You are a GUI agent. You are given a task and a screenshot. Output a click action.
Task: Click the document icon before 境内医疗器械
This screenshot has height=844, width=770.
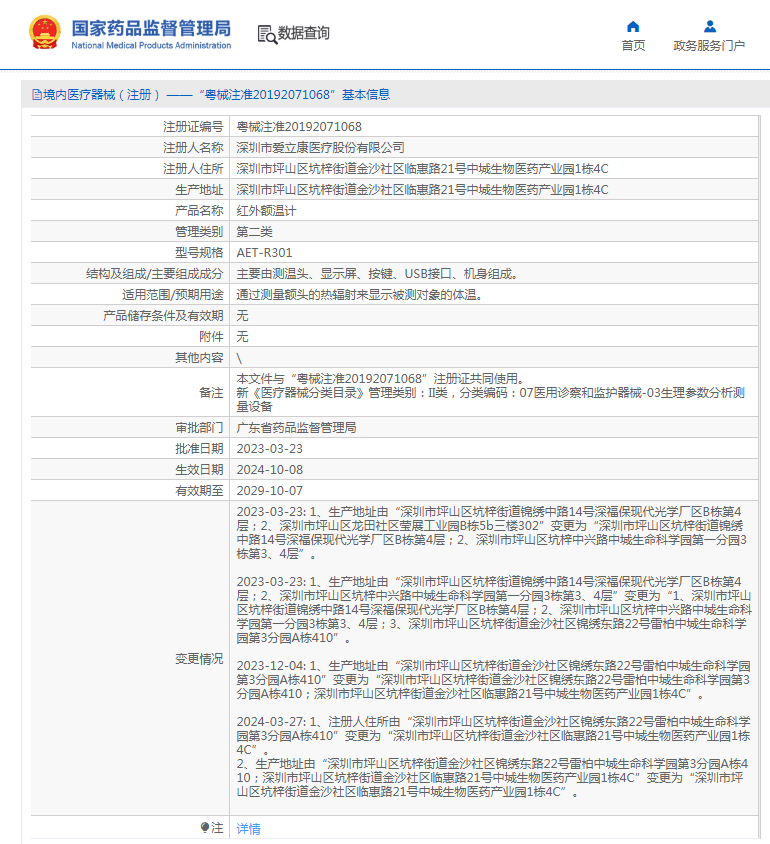point(37,95)
